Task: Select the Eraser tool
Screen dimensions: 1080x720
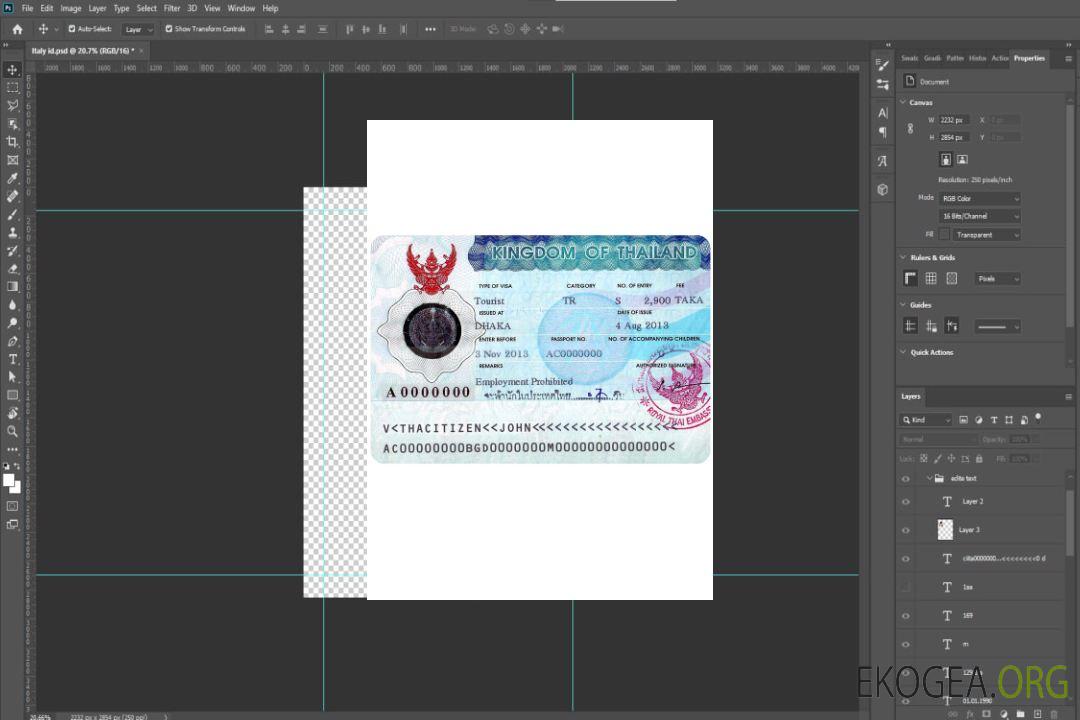Action: (12, 268)
